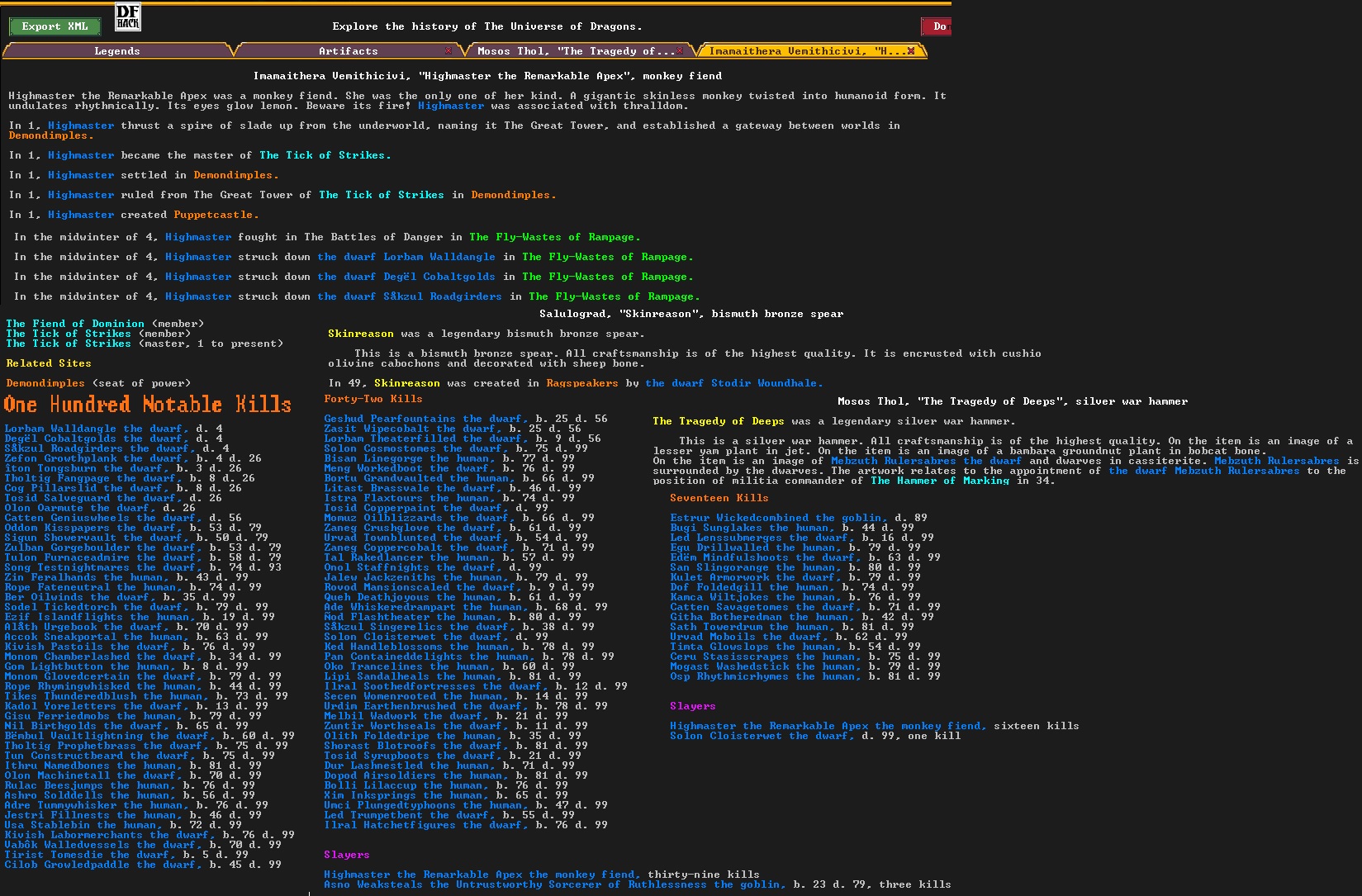Viewport: 1362px width, 896px height.
Task: Open The Tick of Strikes in 'became the master' line
Action: click(325, 155)
